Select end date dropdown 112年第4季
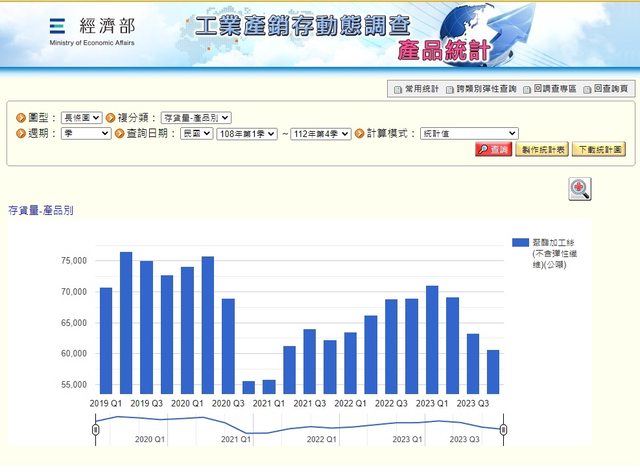This screenshot has height=472, width=640. click(321, 133)
